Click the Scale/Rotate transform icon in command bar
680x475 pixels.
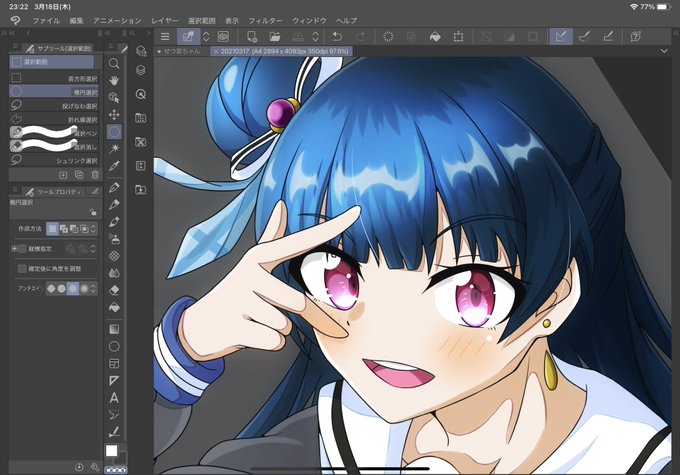[x=458, y=37]
